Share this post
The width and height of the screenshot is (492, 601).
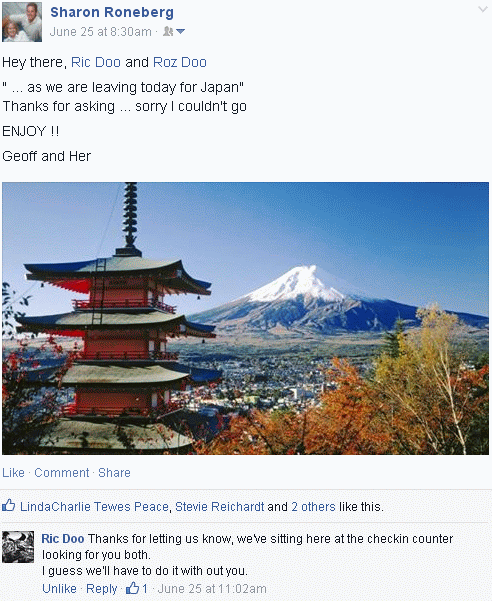pyautogui.click(x=114, y=473)
